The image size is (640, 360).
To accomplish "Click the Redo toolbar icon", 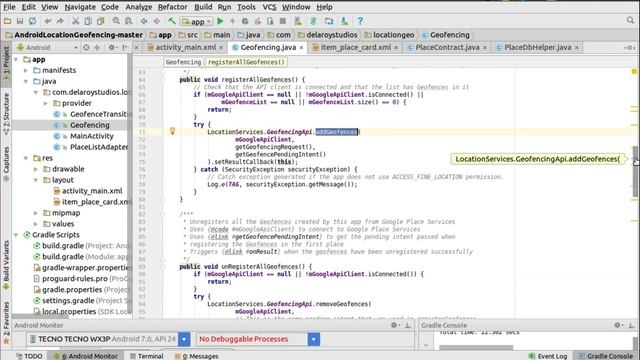I will pos(60,21).
